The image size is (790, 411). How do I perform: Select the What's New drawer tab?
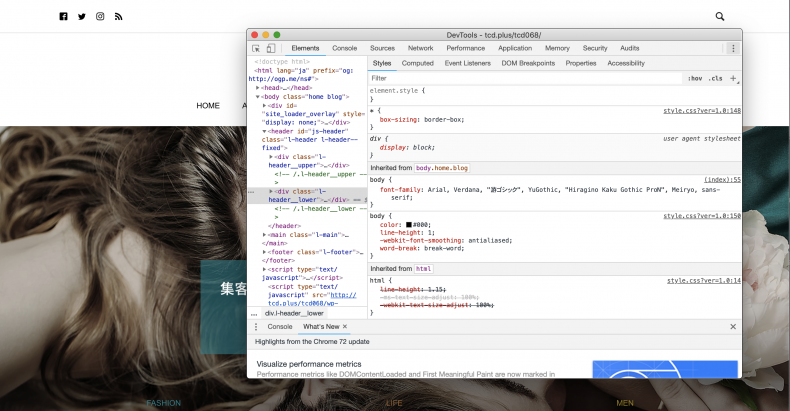(321, 327)
